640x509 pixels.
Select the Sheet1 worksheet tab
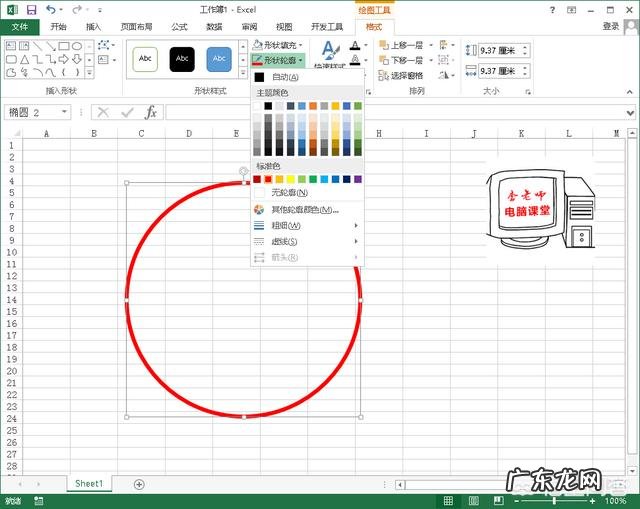pyautogui.click(x=89, y=484)
